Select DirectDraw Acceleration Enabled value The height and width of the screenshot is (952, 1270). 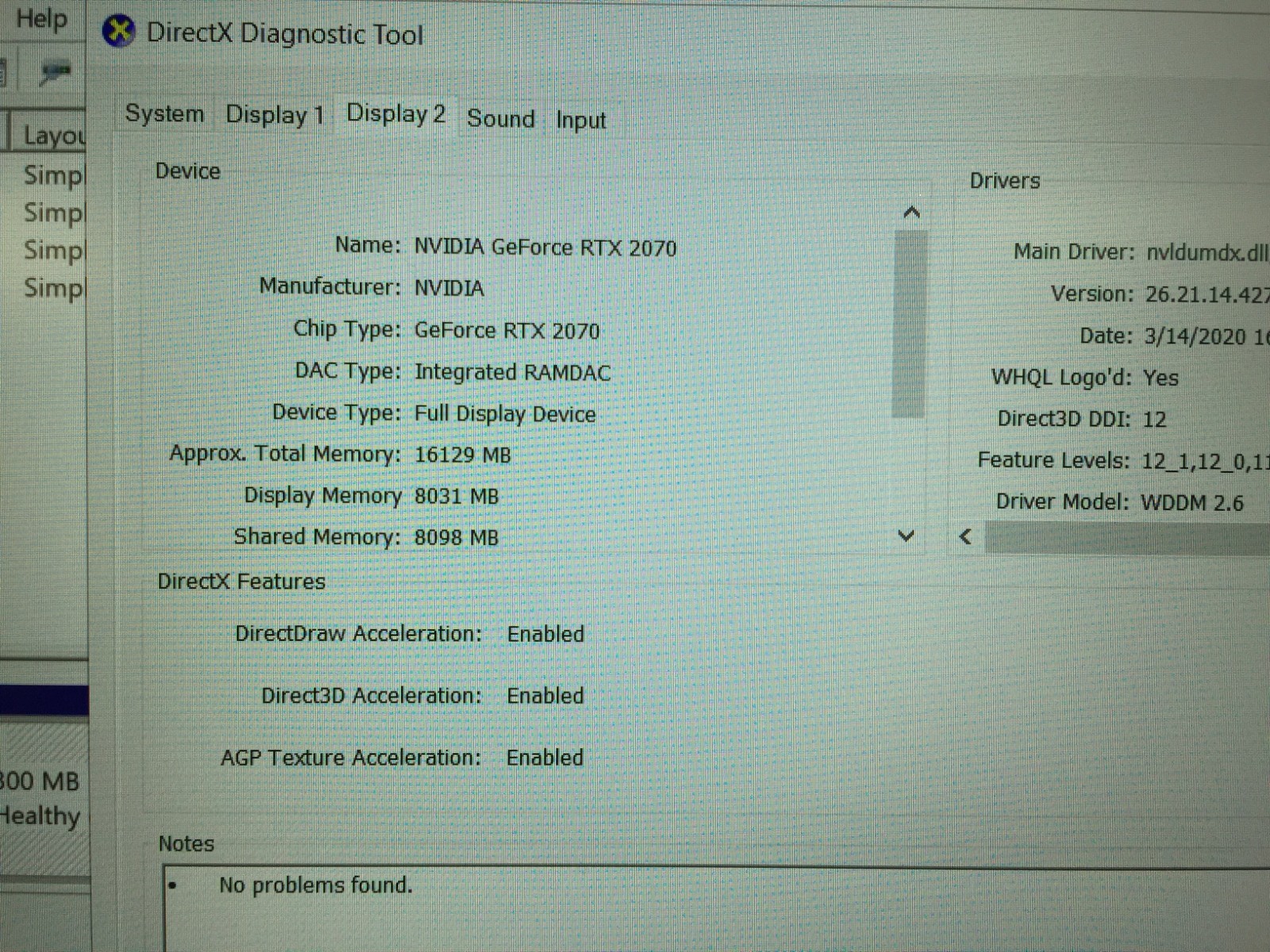point(546,635)
